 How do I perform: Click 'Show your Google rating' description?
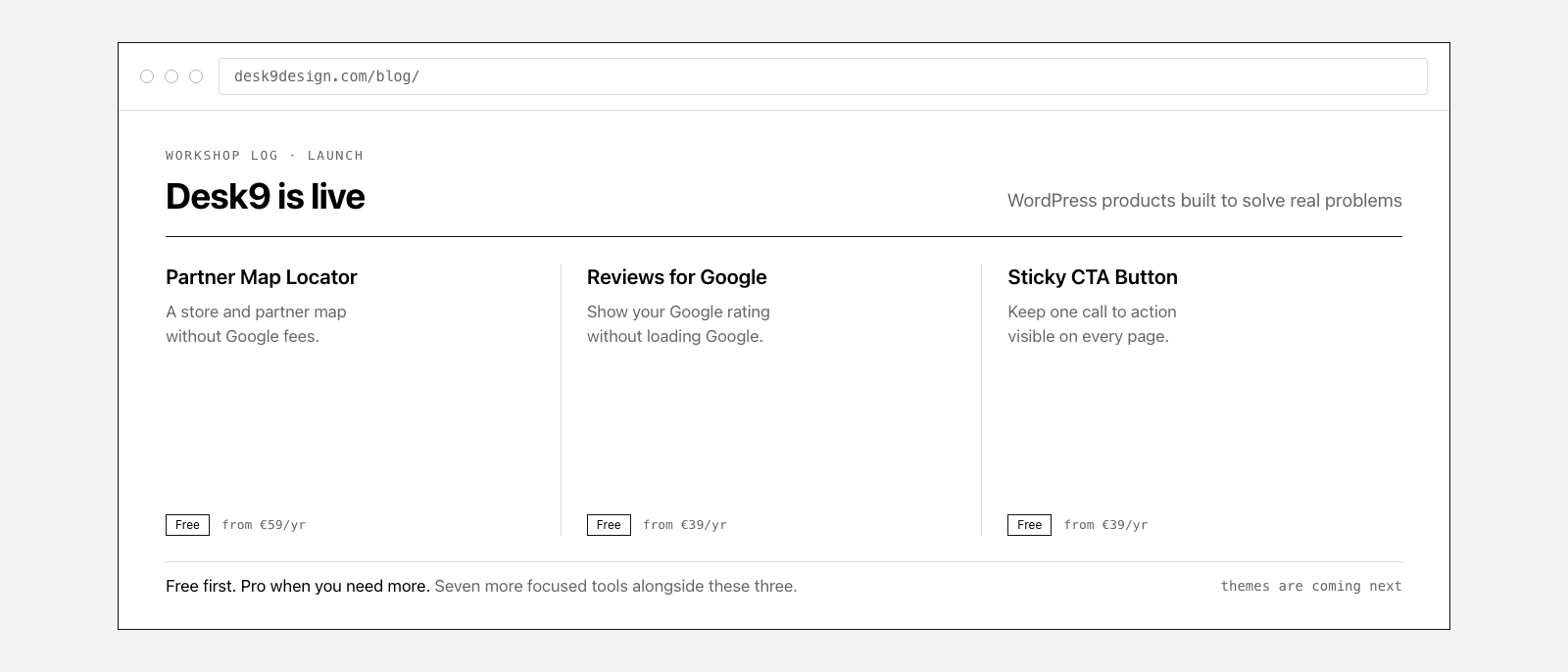(x=678, y=312)
